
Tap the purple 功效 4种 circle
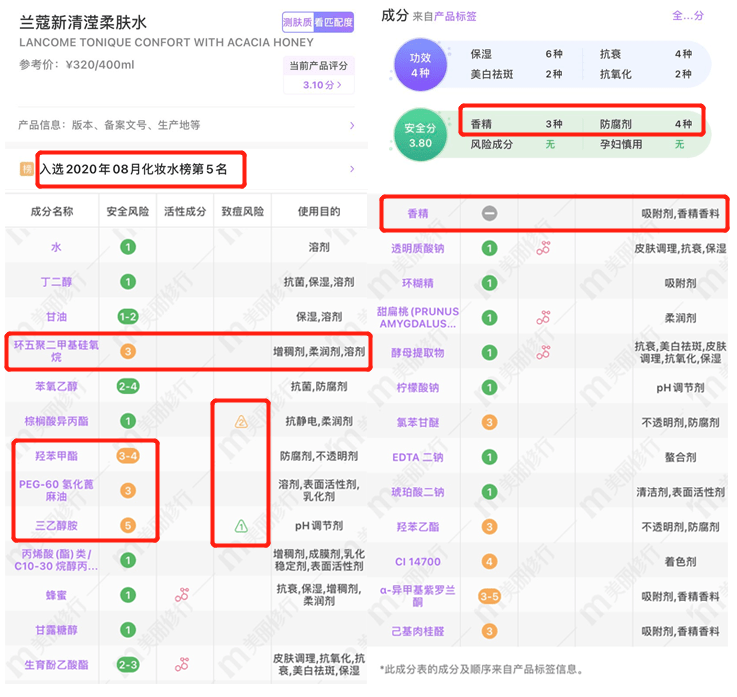pos(420,65)
